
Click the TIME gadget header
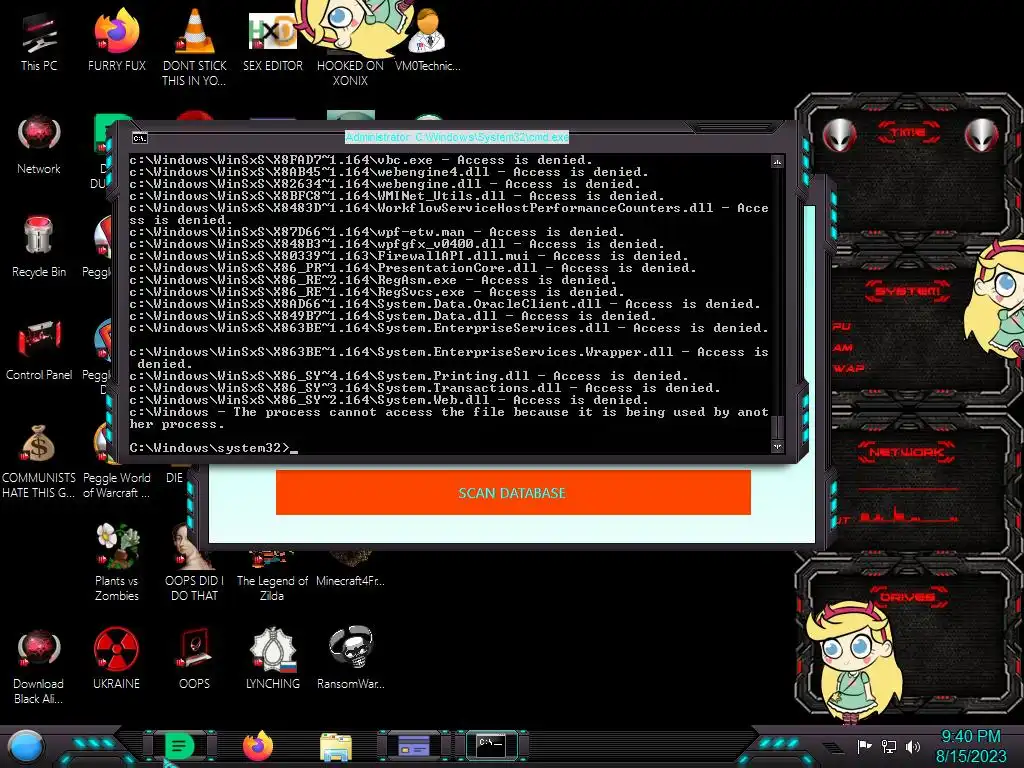(x=908, y=133)
